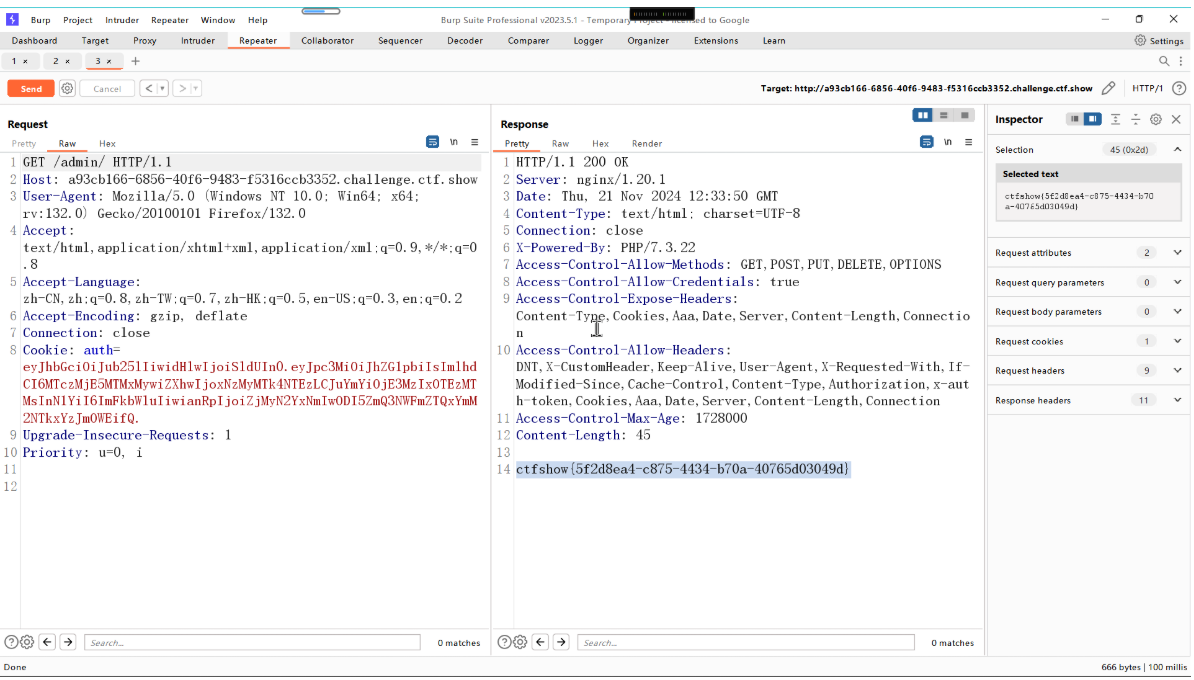The image size is (1194, 680).
Task: Jump to next Request search match
Action: [x=68, y=643]
